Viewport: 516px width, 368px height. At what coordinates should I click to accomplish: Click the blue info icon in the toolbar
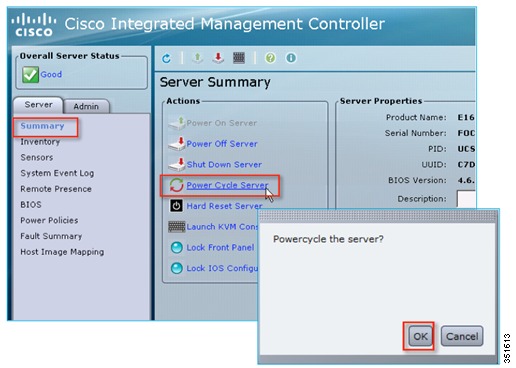pyautogui.click(x=291, y=58)
